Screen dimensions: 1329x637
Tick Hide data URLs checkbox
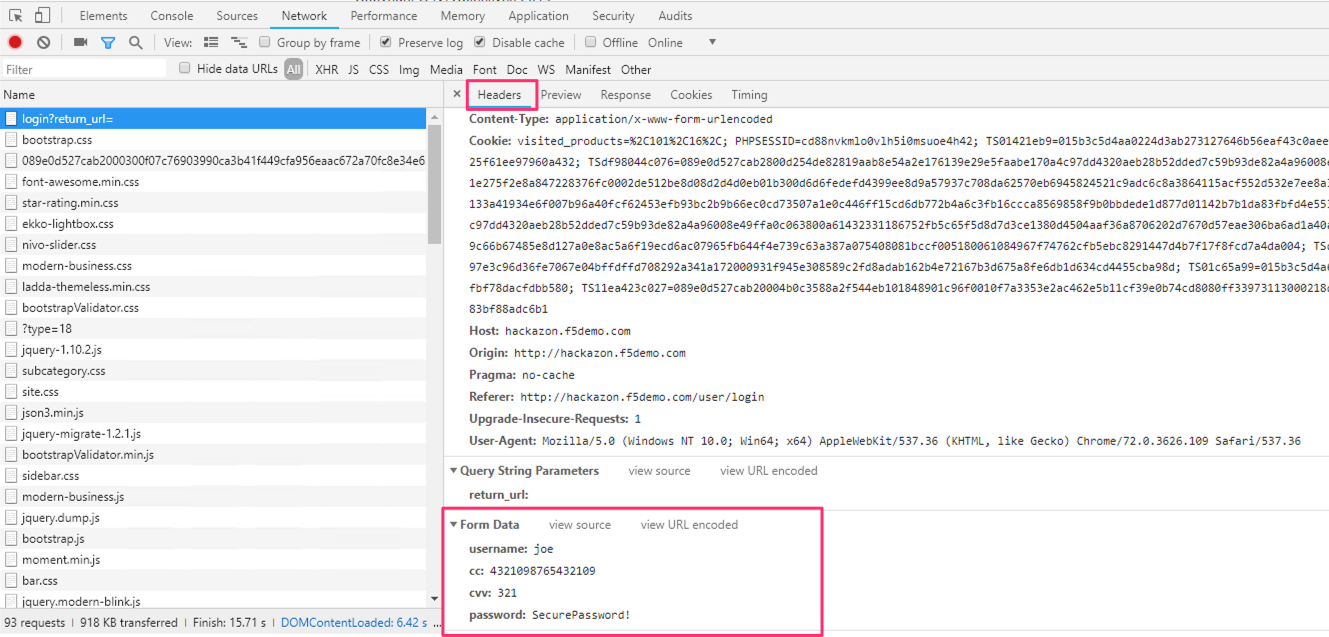point(185,68)
